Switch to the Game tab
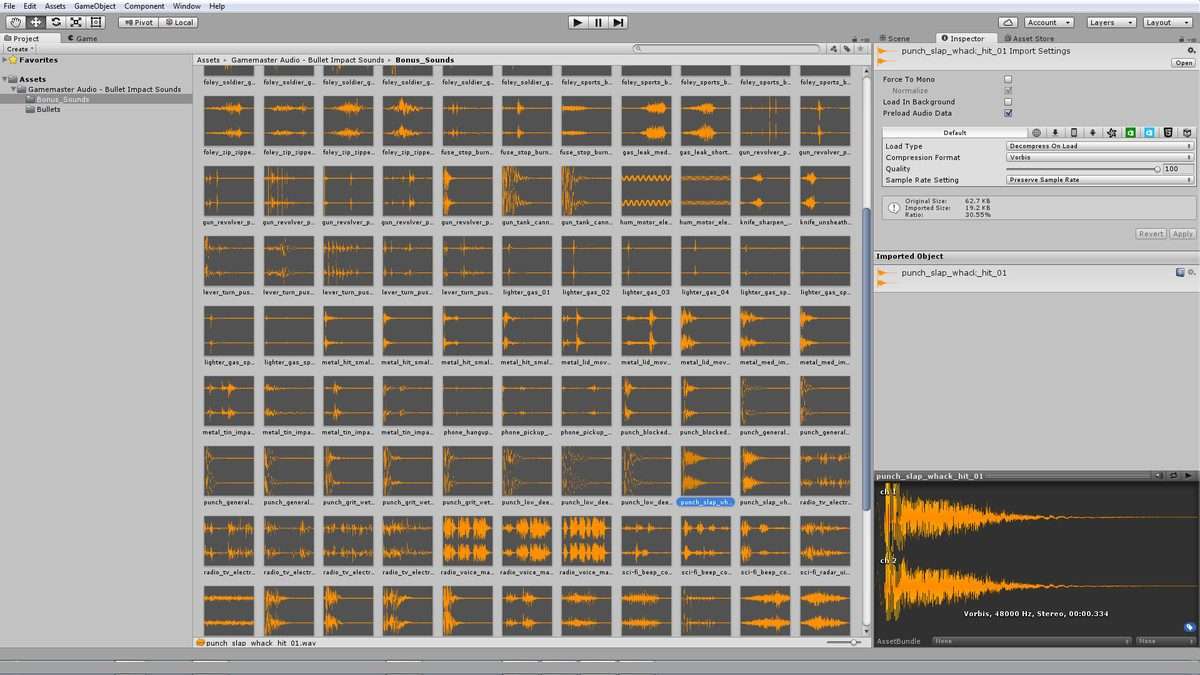This screenshot has width=1200, height=675. point(82,38)
